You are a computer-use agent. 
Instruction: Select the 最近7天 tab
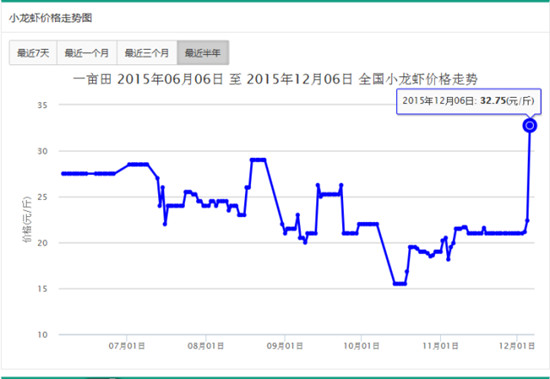pyautogui.click(x=33, y=53)
